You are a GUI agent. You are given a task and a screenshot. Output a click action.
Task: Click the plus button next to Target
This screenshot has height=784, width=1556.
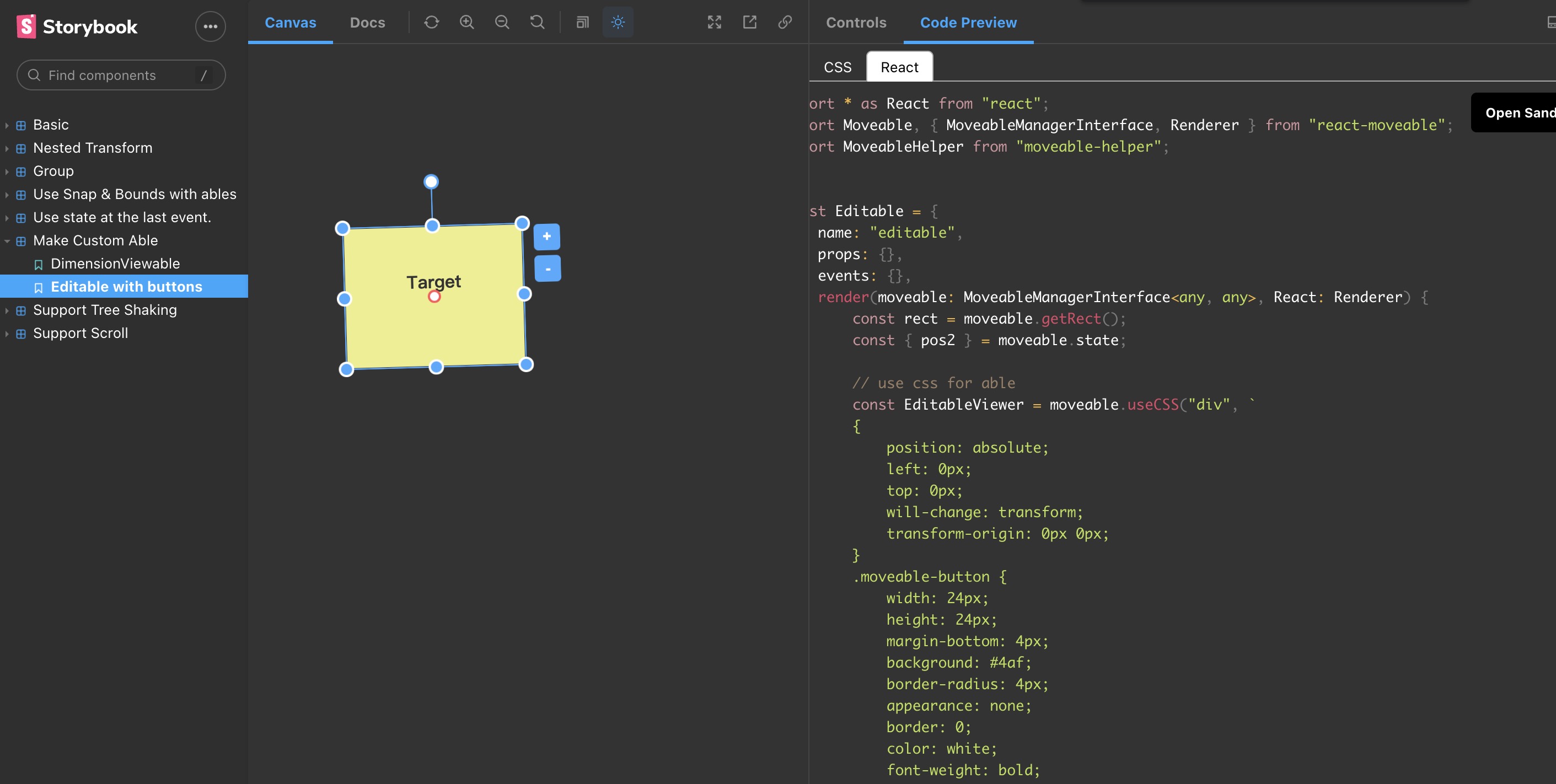tap(546, 236)
